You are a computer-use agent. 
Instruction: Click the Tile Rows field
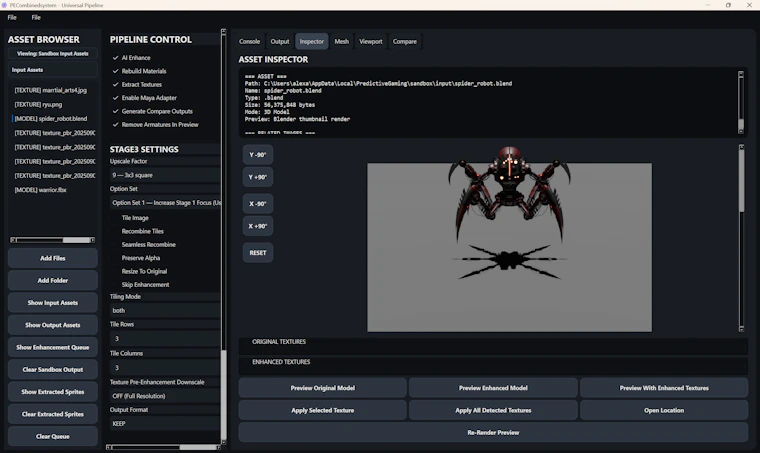165,339
